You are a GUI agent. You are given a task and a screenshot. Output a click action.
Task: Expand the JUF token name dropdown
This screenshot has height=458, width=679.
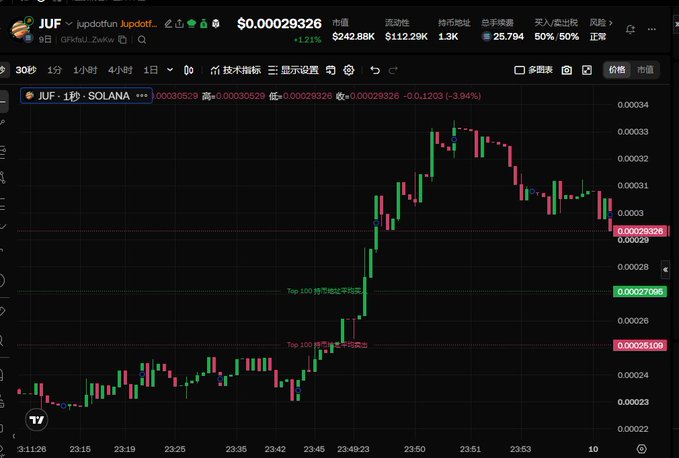(69, 23)
